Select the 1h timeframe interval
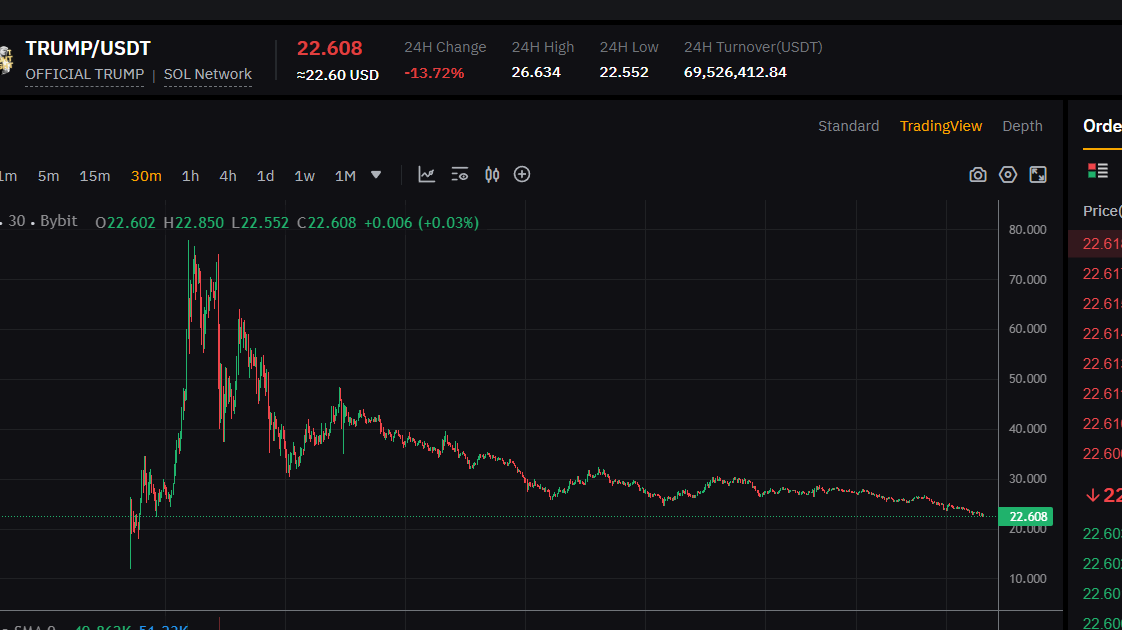The image size is (1122, 630). 190,176
